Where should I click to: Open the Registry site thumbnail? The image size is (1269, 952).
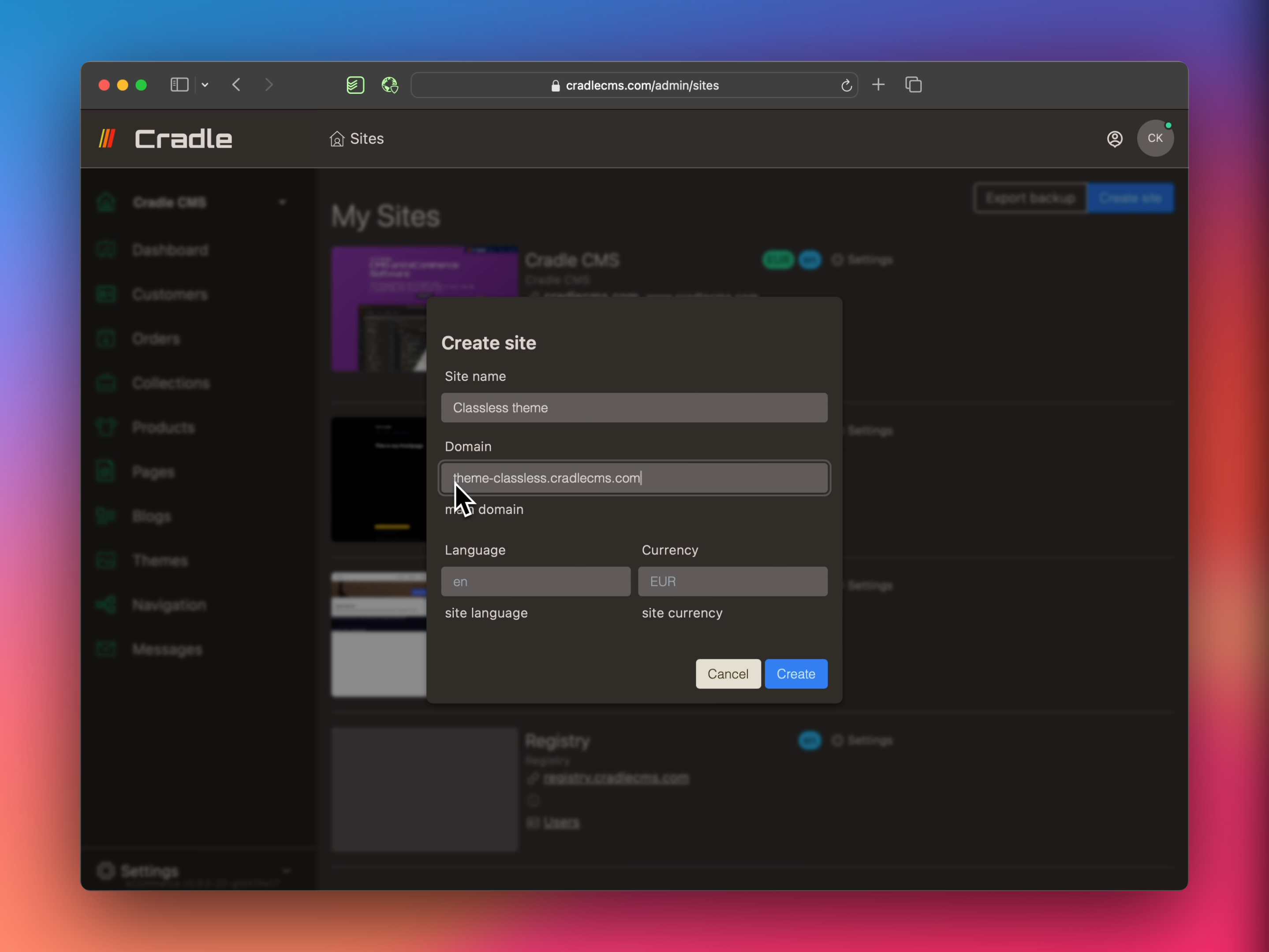click(425, 790)
